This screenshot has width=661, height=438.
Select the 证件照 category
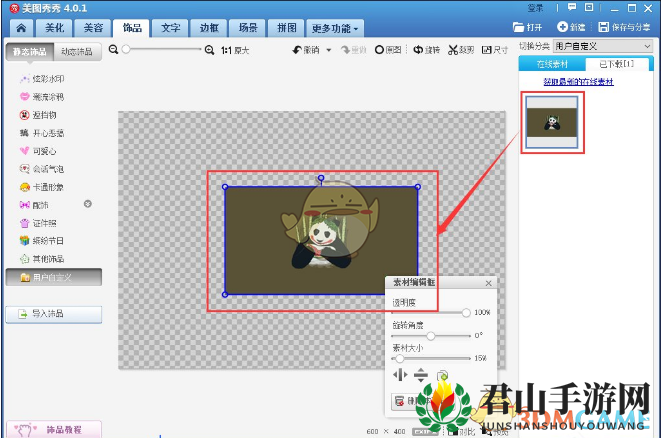[38, 223]
